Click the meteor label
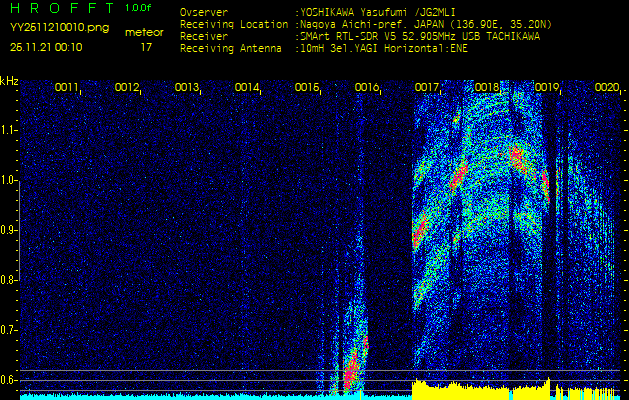This screenshot has height=400, width=629. click(144, 33)
